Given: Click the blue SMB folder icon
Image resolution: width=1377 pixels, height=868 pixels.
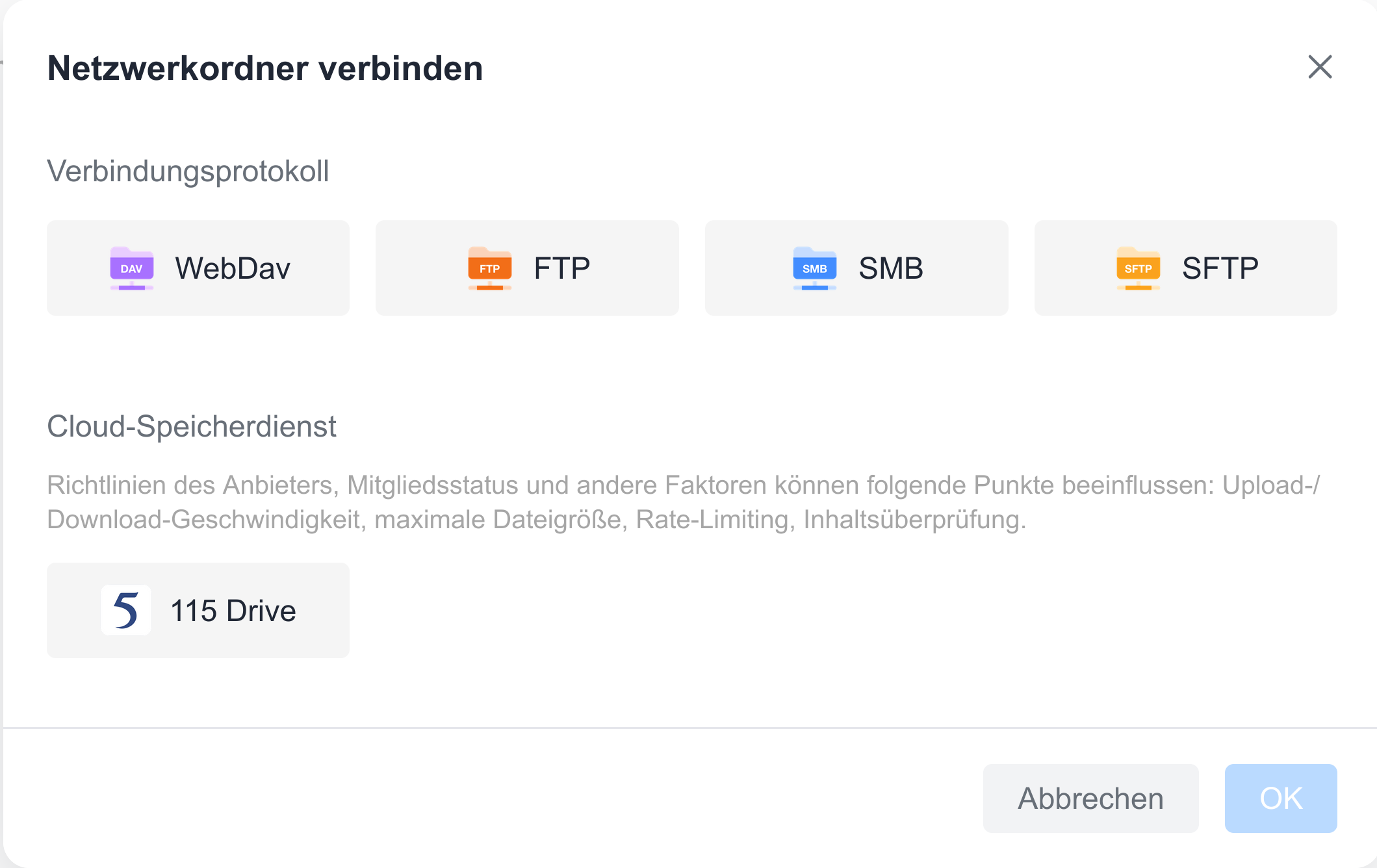Looking at the screenshot, I should (814, 268).
